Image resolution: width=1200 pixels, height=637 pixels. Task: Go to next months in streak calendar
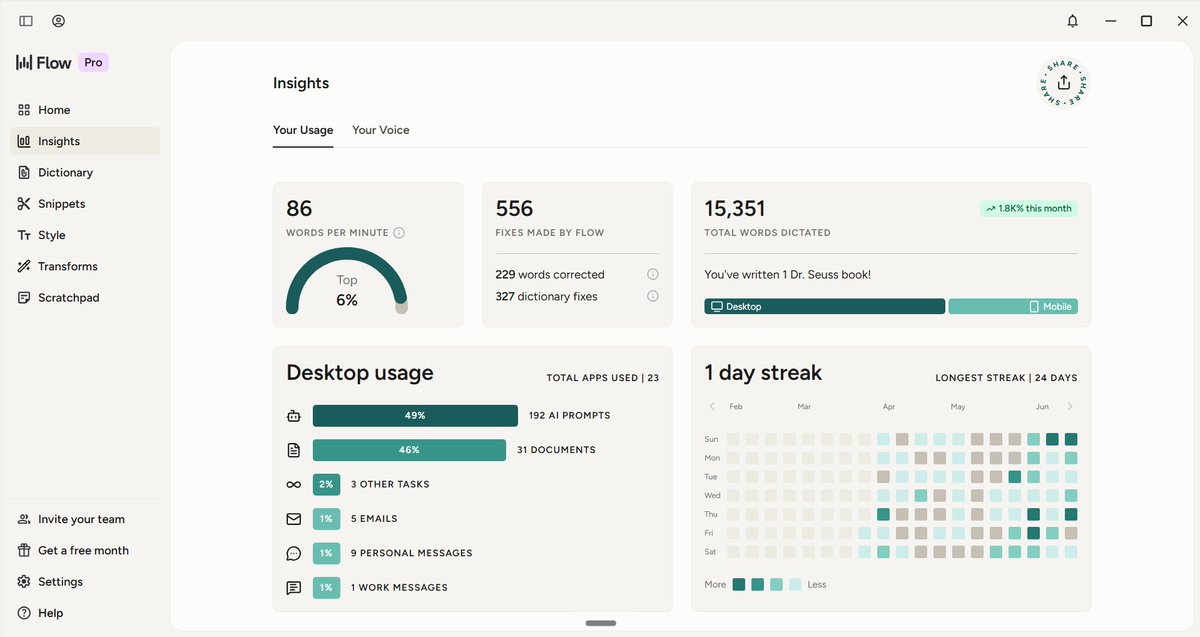(1070, 407)
